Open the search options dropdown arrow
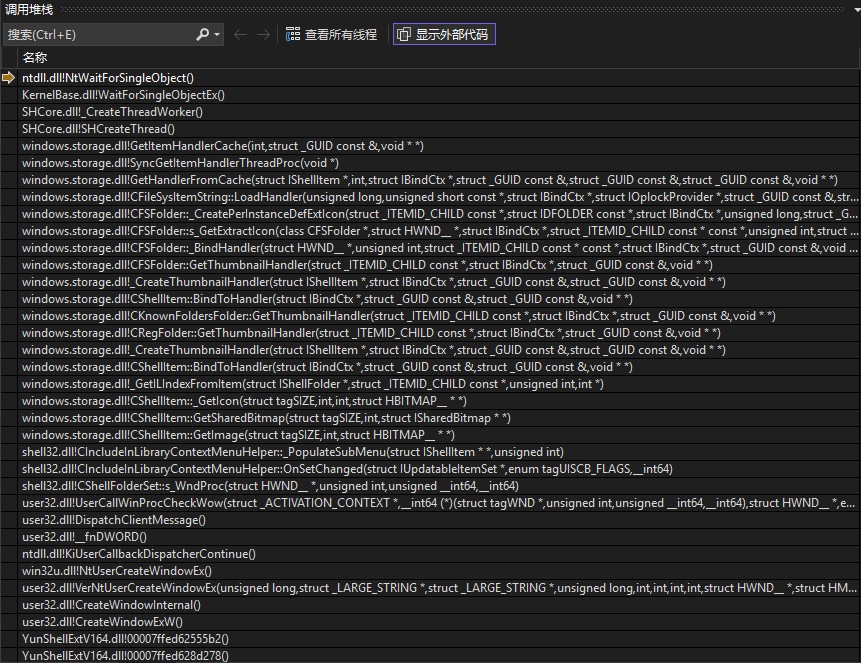This screenshot has width=861, height=663. pyautogui.click(x=218, y=35)
